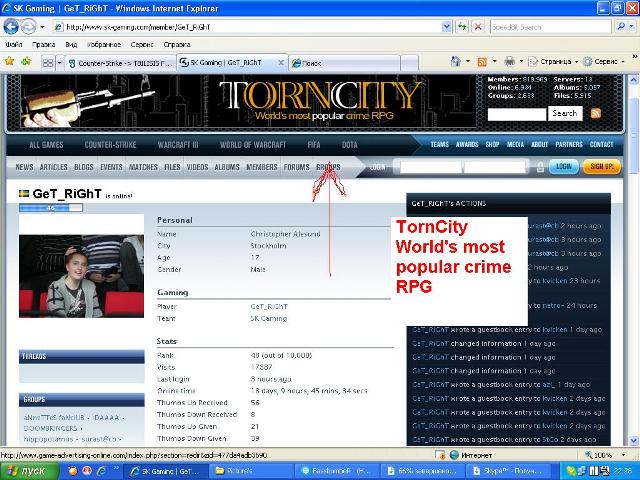The width and height of the screenshot is (640, 480).
Task: Click the SK Gaming team link
Action: [x=269, y=318]
